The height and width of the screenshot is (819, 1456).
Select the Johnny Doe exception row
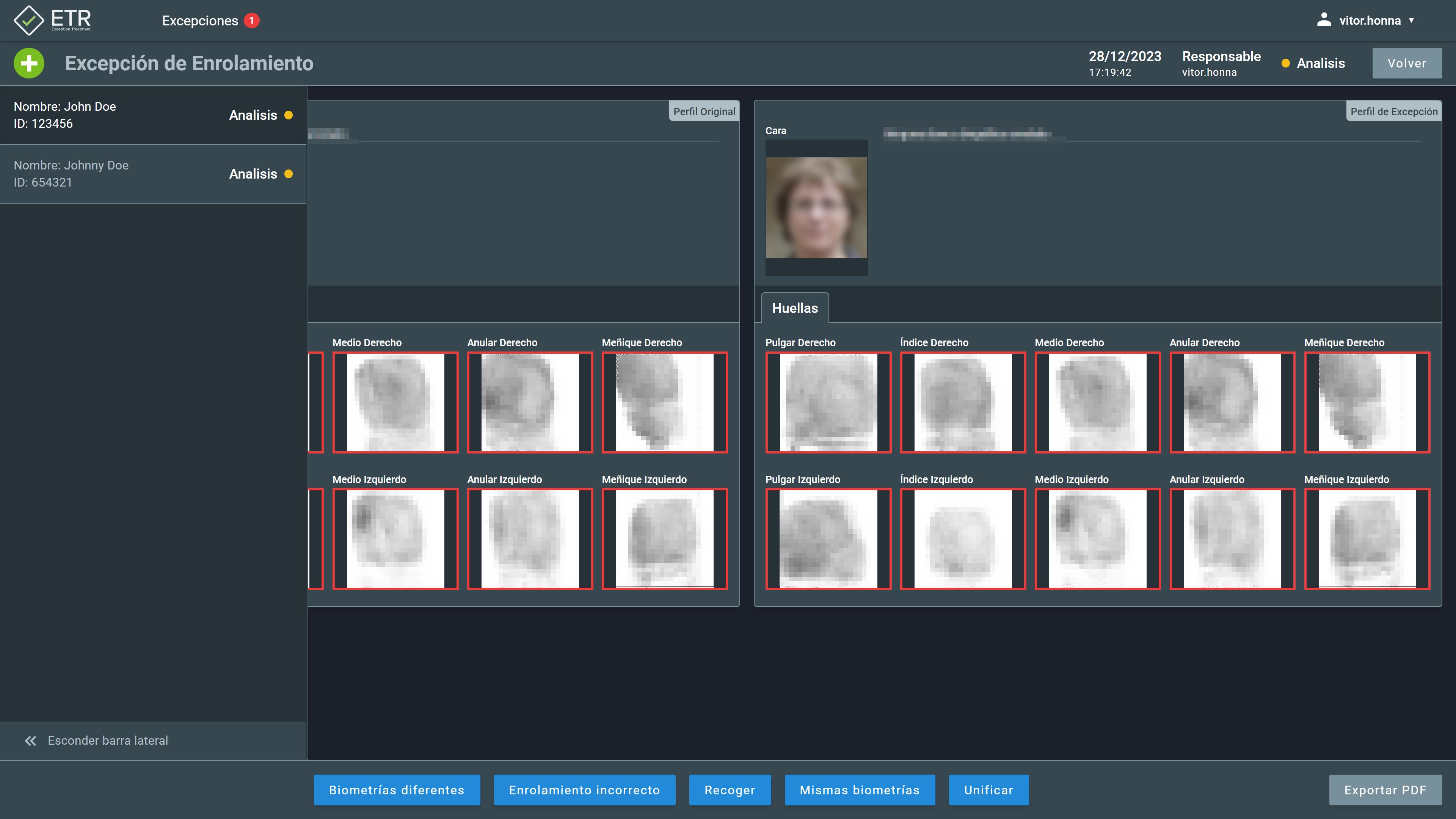click(153, 174)
